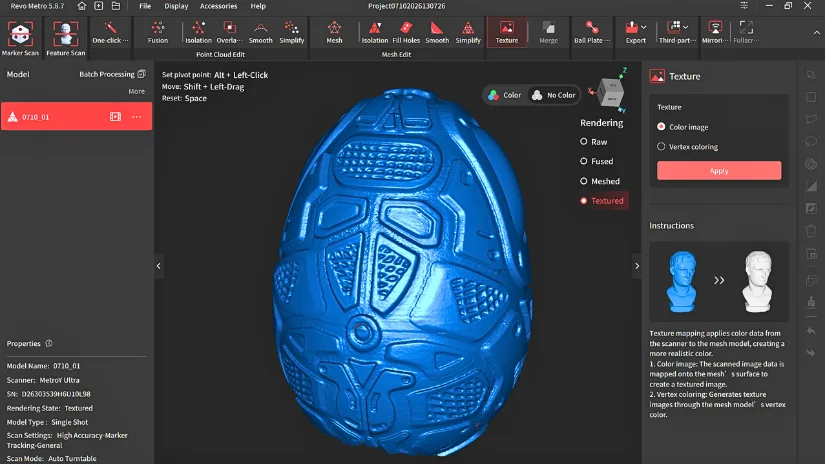Switch rendering to Raw

click(x=593, y=142)
